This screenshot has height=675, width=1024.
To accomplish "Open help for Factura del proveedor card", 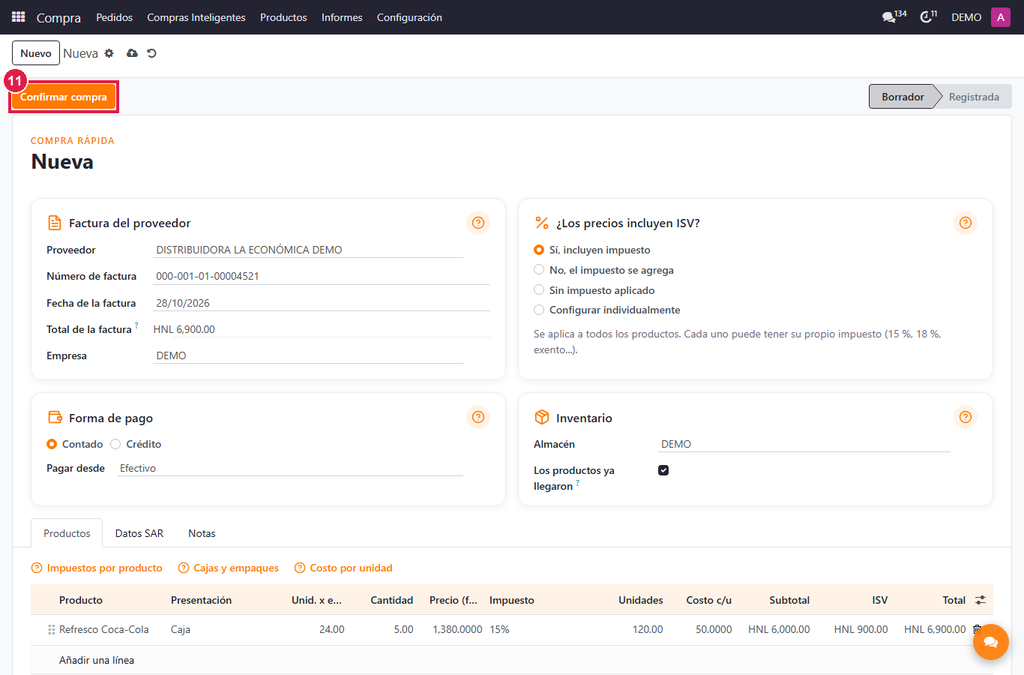I will tap(478, 223).
